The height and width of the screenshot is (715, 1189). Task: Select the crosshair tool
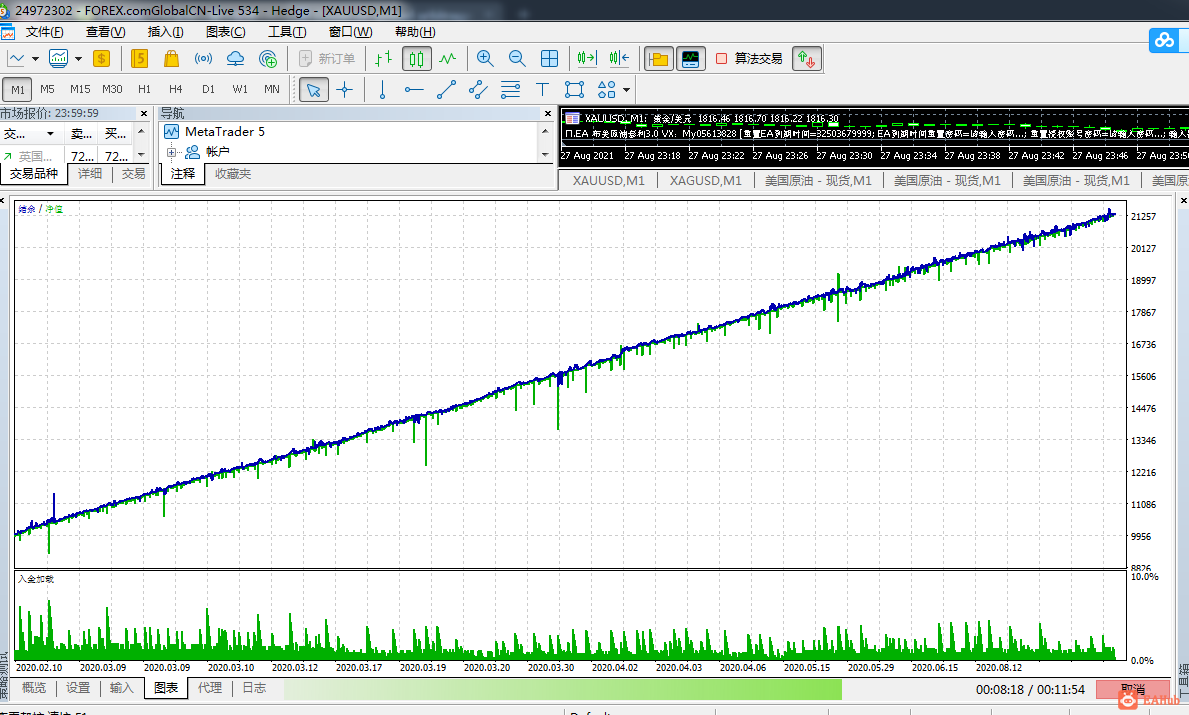[345, 90]
